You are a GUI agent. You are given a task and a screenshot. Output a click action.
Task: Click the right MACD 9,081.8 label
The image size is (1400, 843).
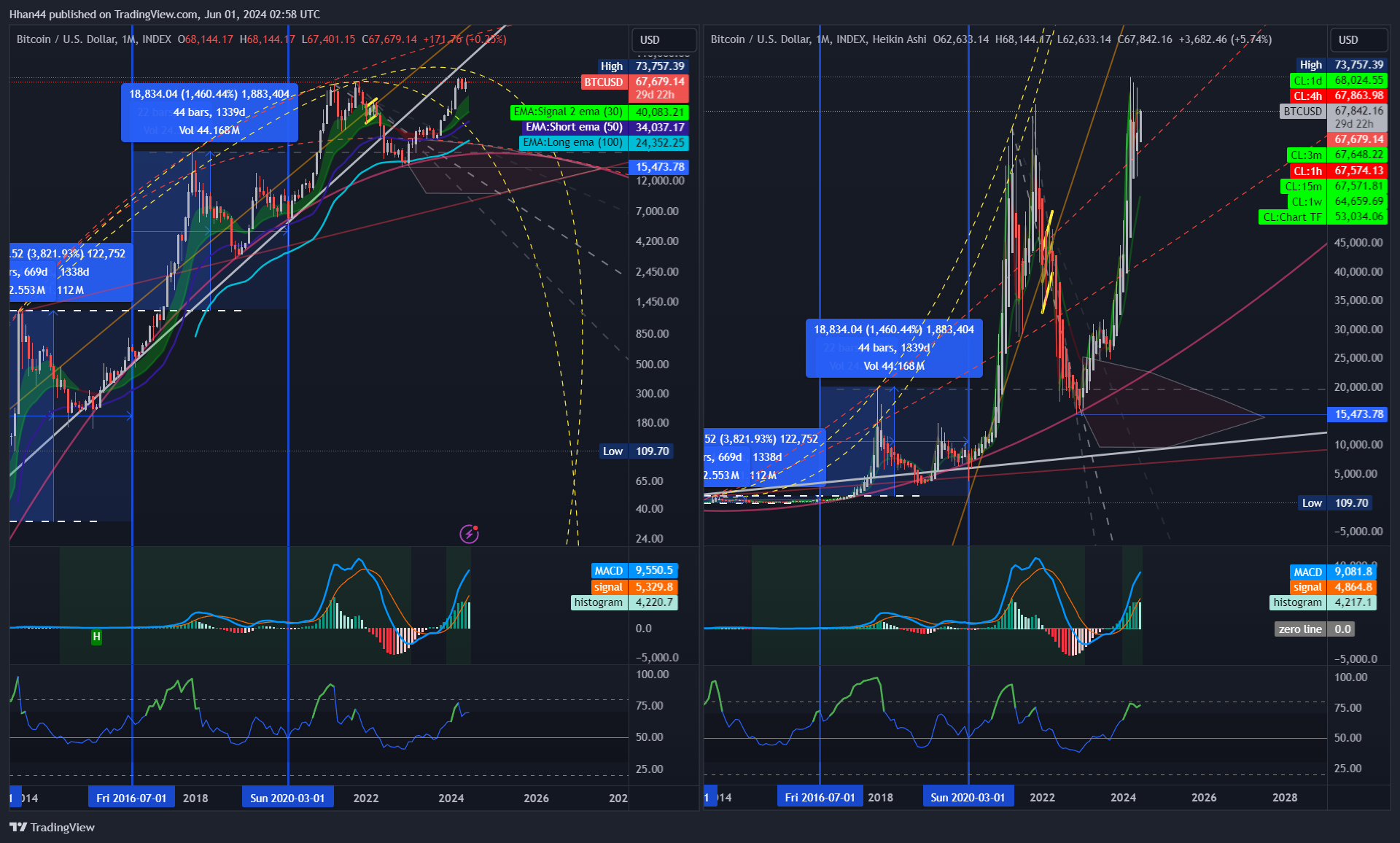(x=1334, y=572)
